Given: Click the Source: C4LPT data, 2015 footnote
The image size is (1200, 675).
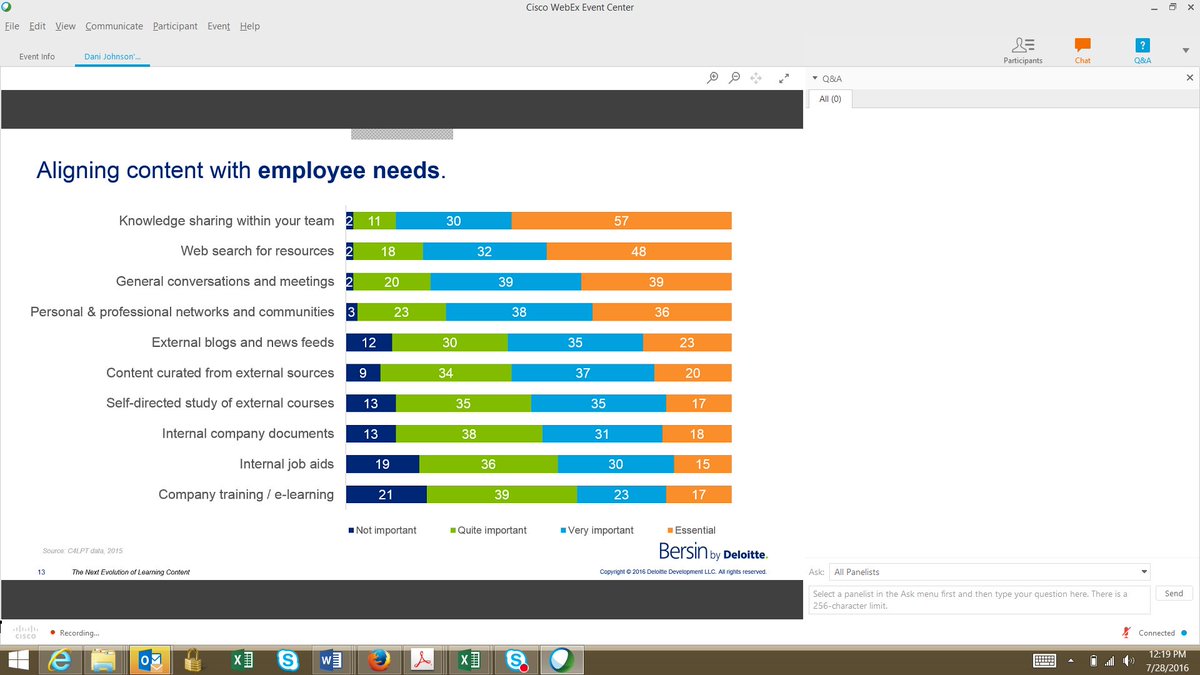Looking at the screenshot, I should [83, 551].
